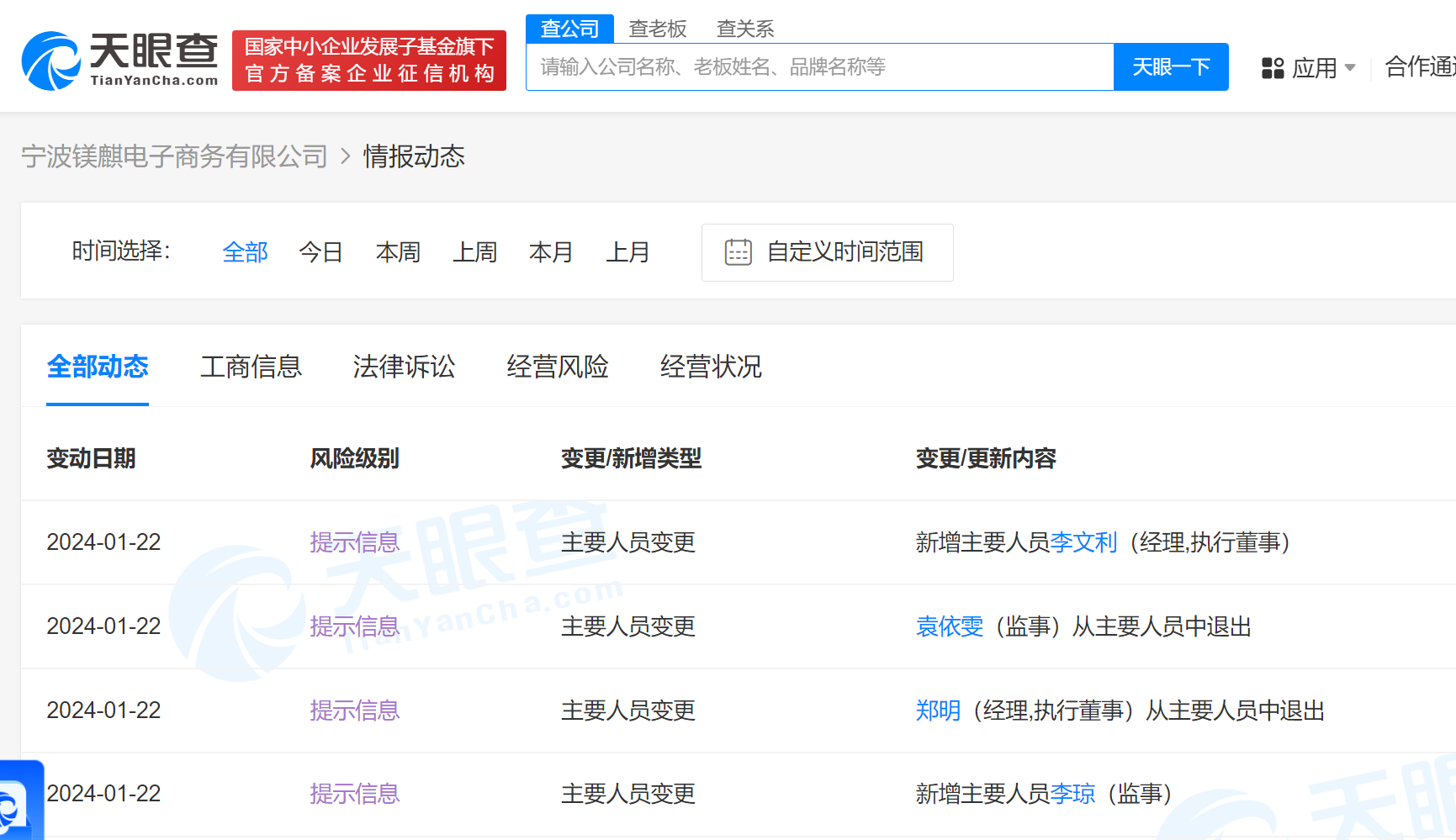This screenshot has height=840, width=1456.
Task: Select the 全部 time filter
Action: [245, 252]
